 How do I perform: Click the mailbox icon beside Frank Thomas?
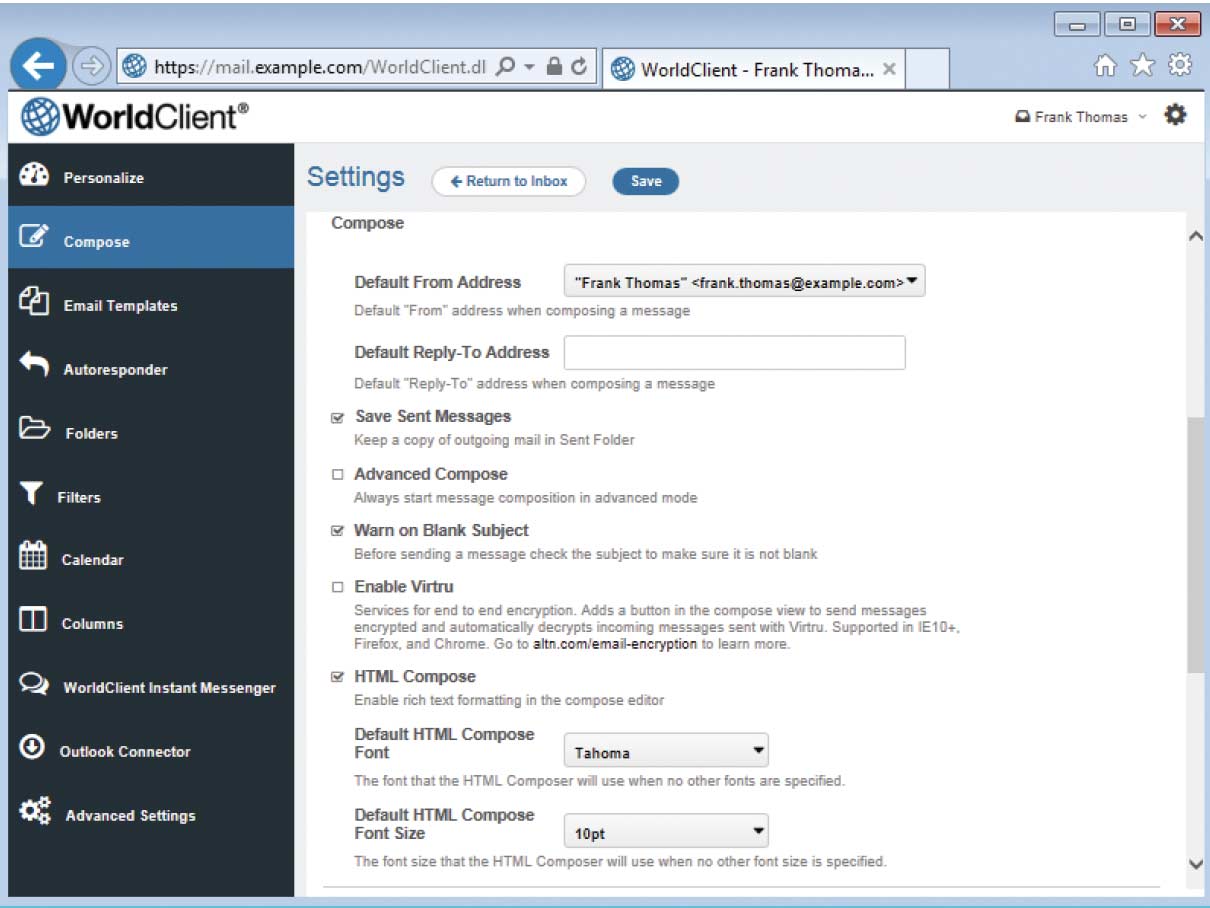pos(1022,117)
